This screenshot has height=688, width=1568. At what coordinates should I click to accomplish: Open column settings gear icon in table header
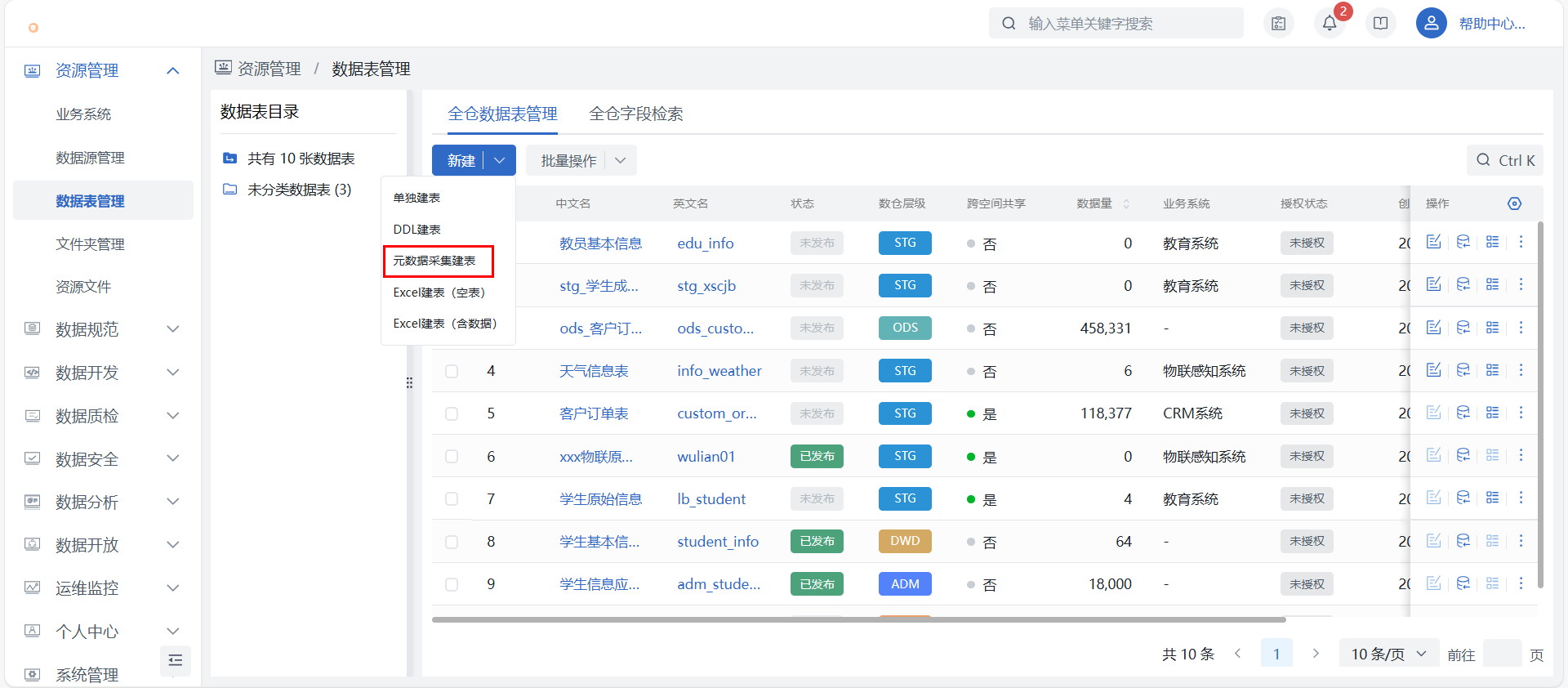click(x=1515, y=203)
